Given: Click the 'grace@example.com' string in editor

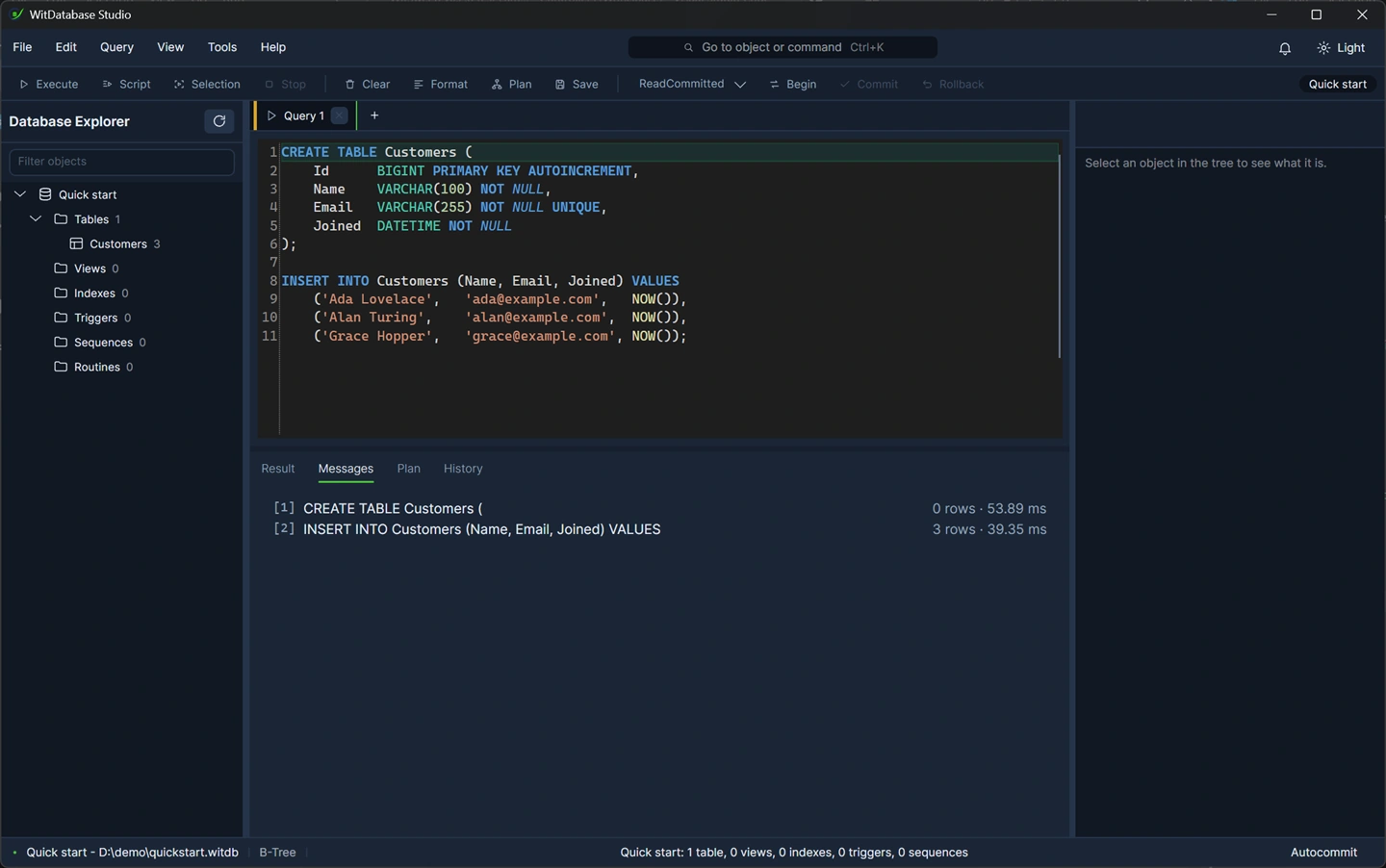Looking at the screenshot, I should click(540, 336).
